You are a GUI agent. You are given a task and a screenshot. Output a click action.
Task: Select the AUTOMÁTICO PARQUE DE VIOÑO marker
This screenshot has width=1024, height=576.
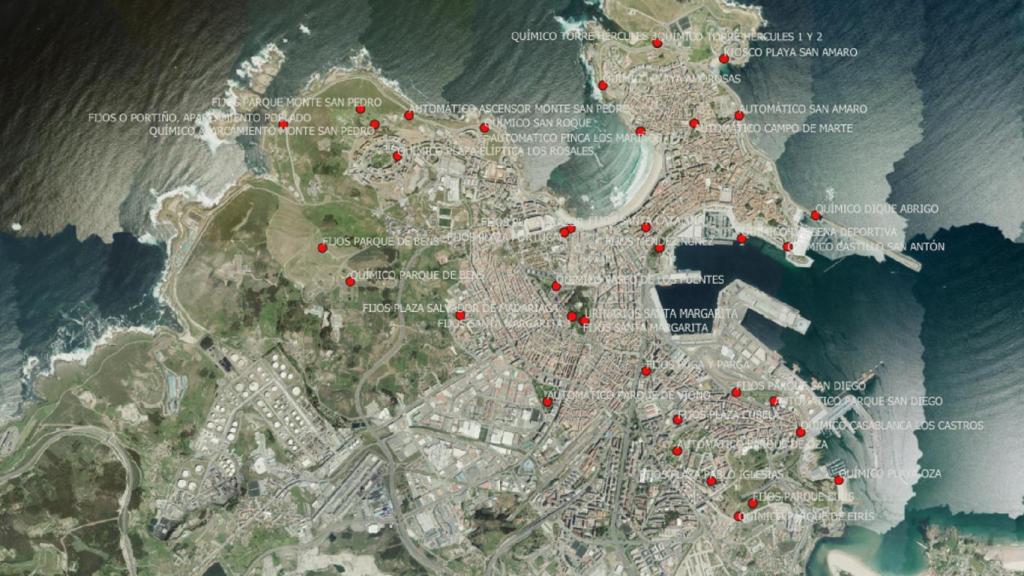[545, 402]
